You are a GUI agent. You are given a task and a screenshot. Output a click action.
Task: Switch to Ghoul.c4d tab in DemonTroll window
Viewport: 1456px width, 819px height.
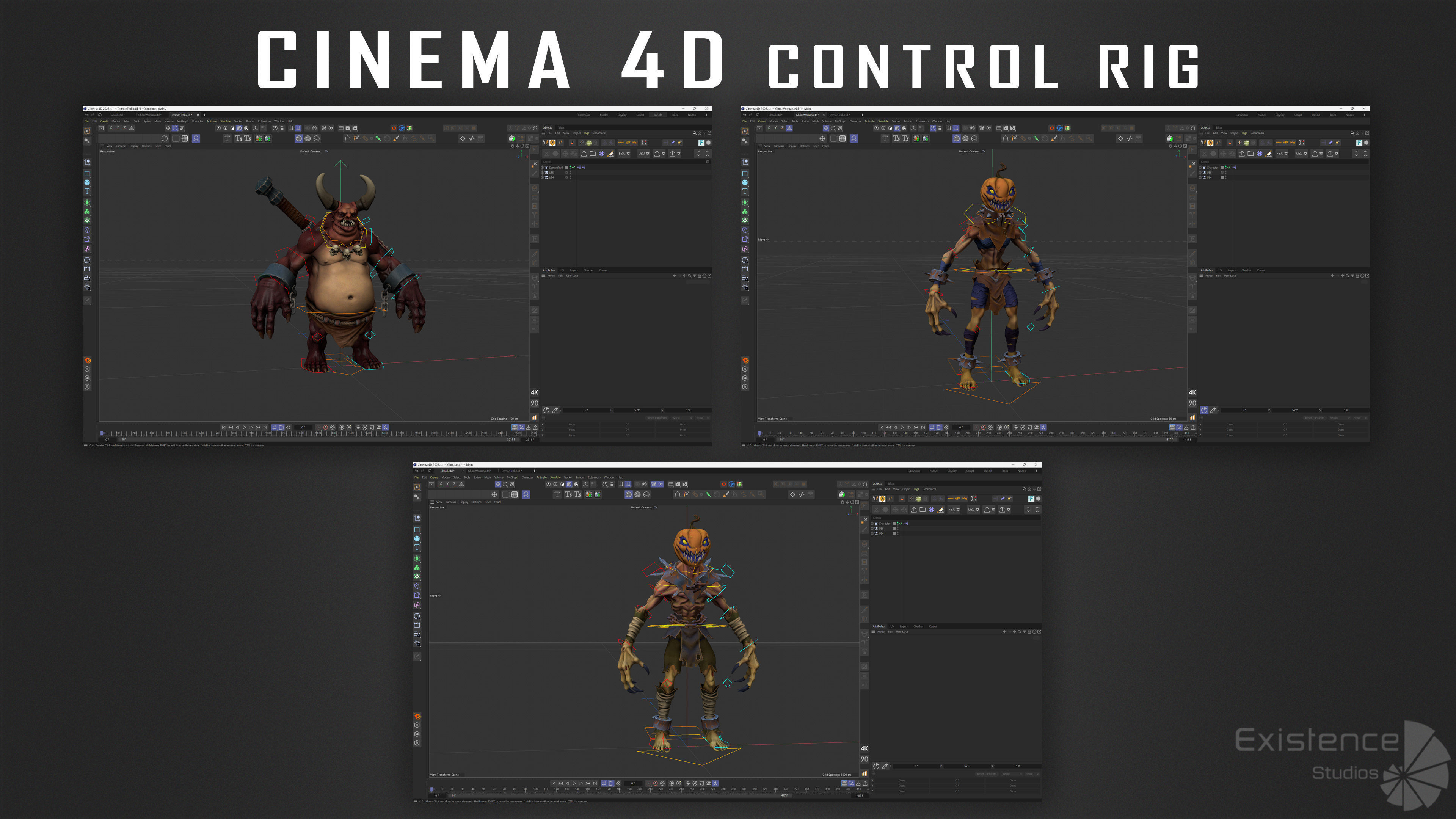tap(118, 115)
